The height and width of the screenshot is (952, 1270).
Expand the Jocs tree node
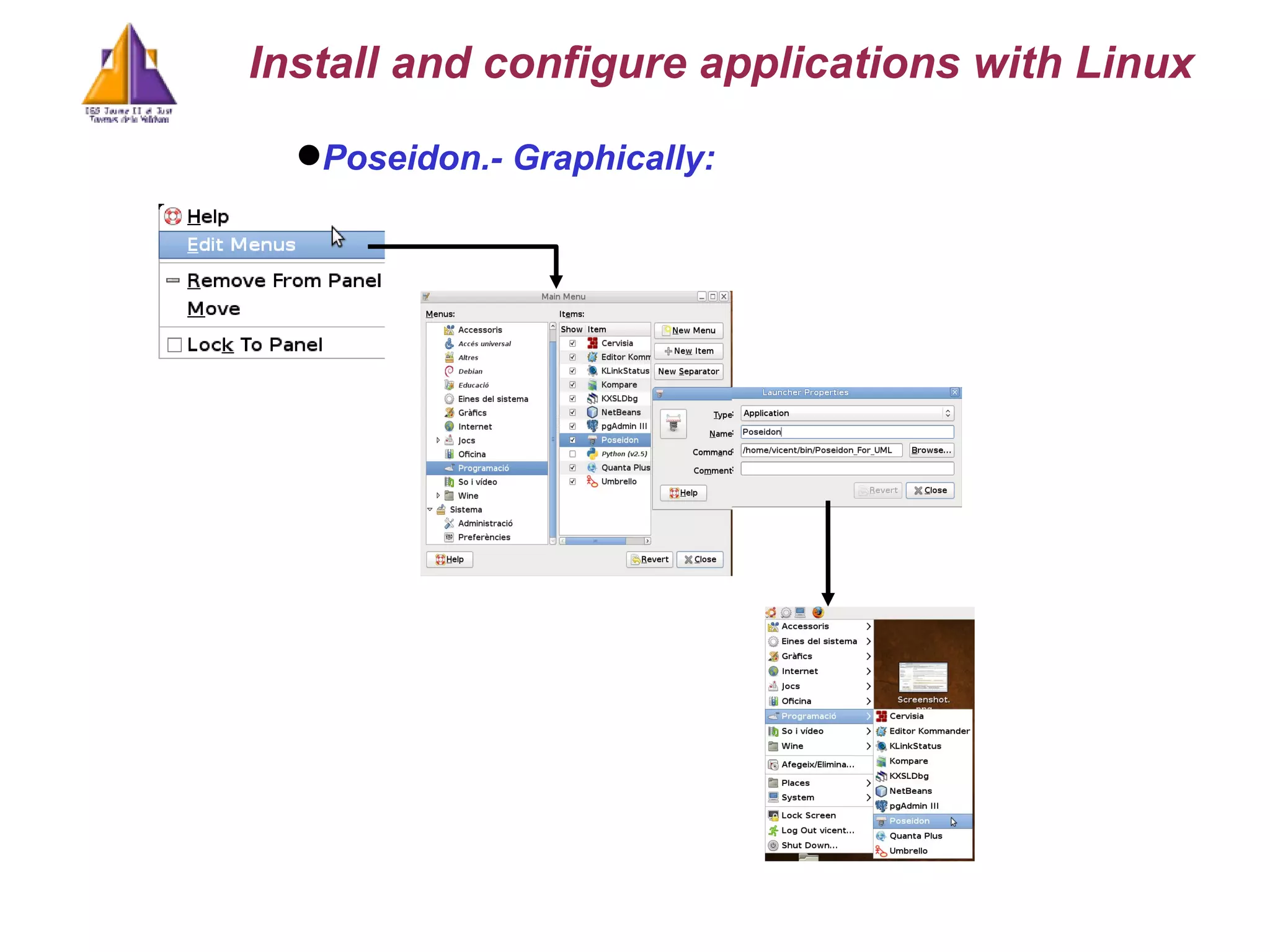tap(438, 440)
